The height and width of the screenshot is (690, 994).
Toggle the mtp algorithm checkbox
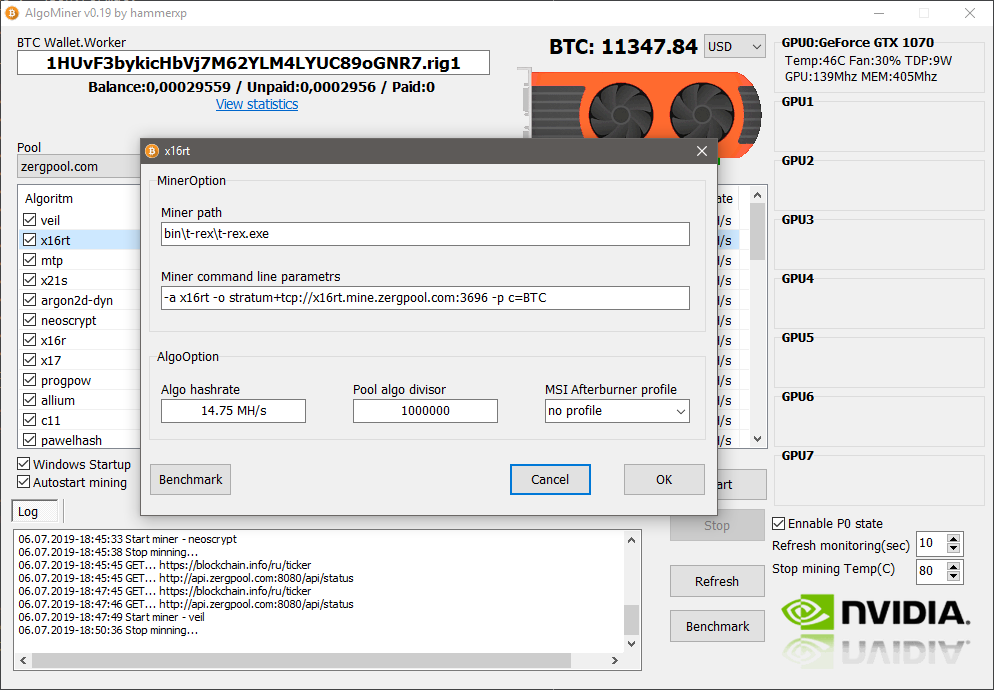[x=29, y=260]
